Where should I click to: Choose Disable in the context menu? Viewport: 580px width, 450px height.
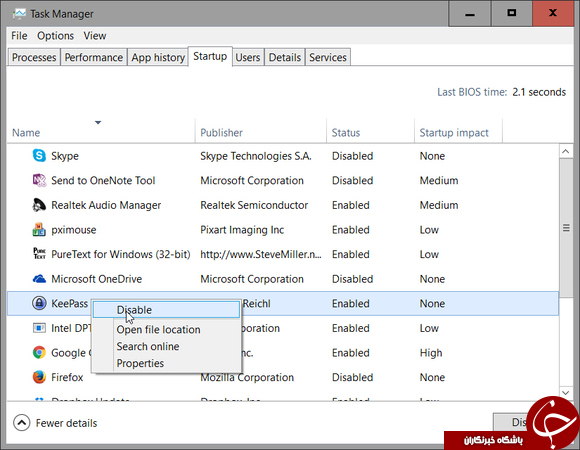pos(166,310)
